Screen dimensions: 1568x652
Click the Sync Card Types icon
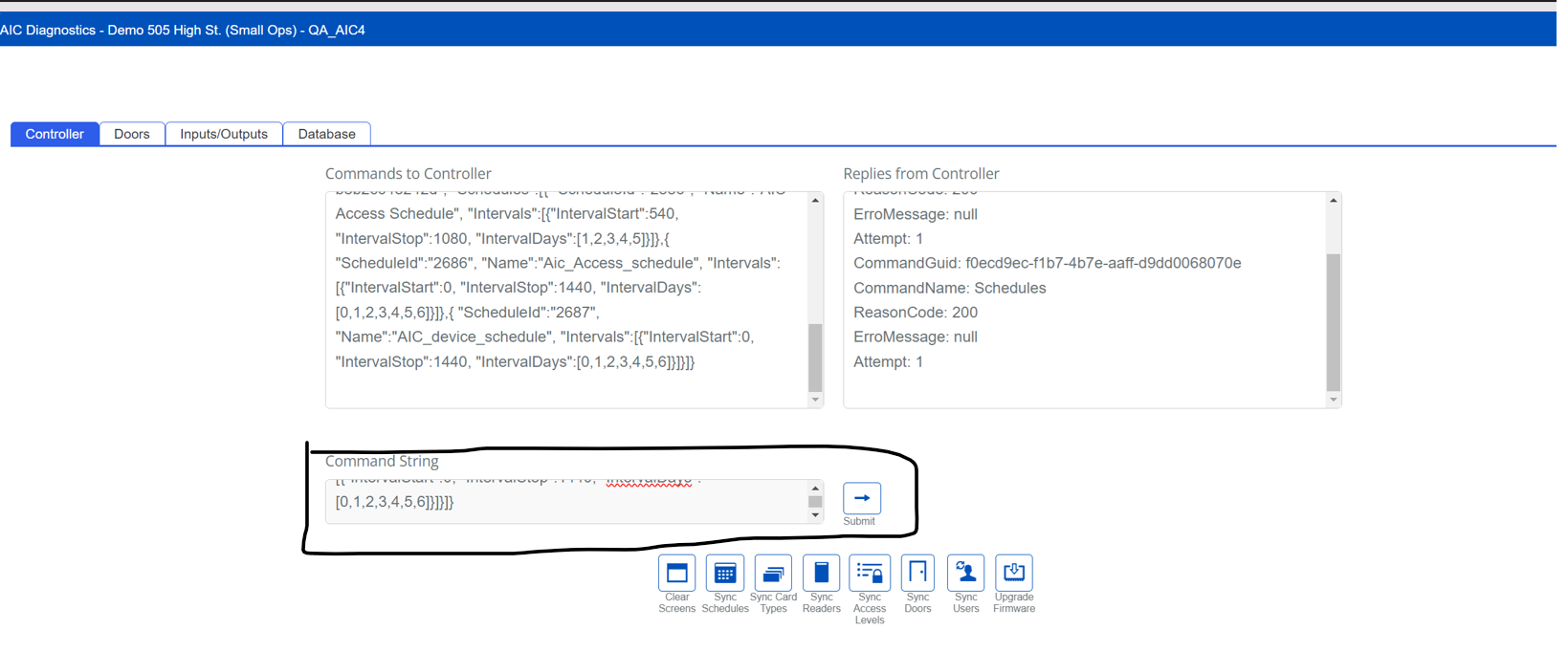[x=773, y=574]
